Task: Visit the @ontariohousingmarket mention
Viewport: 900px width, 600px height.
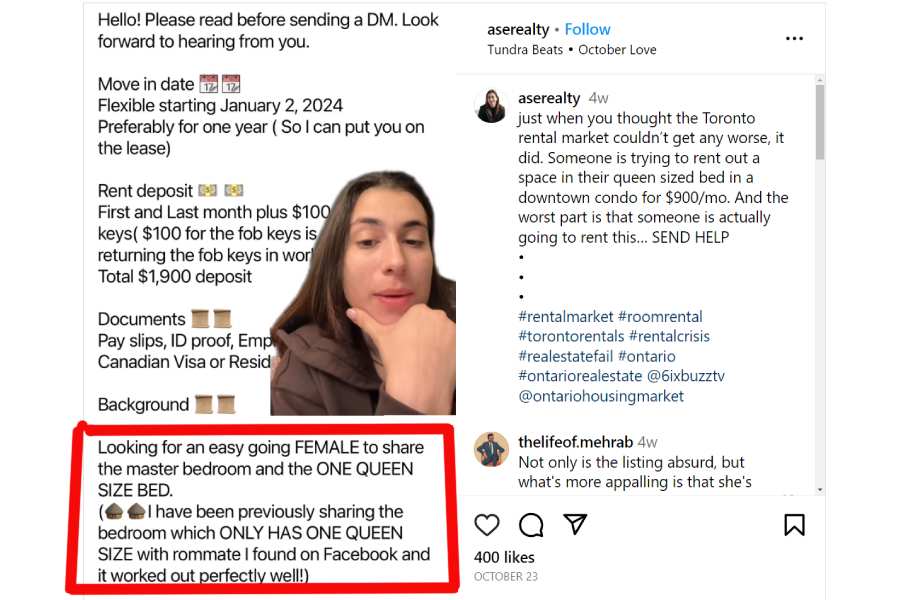Action: click(x=601, y=396)
